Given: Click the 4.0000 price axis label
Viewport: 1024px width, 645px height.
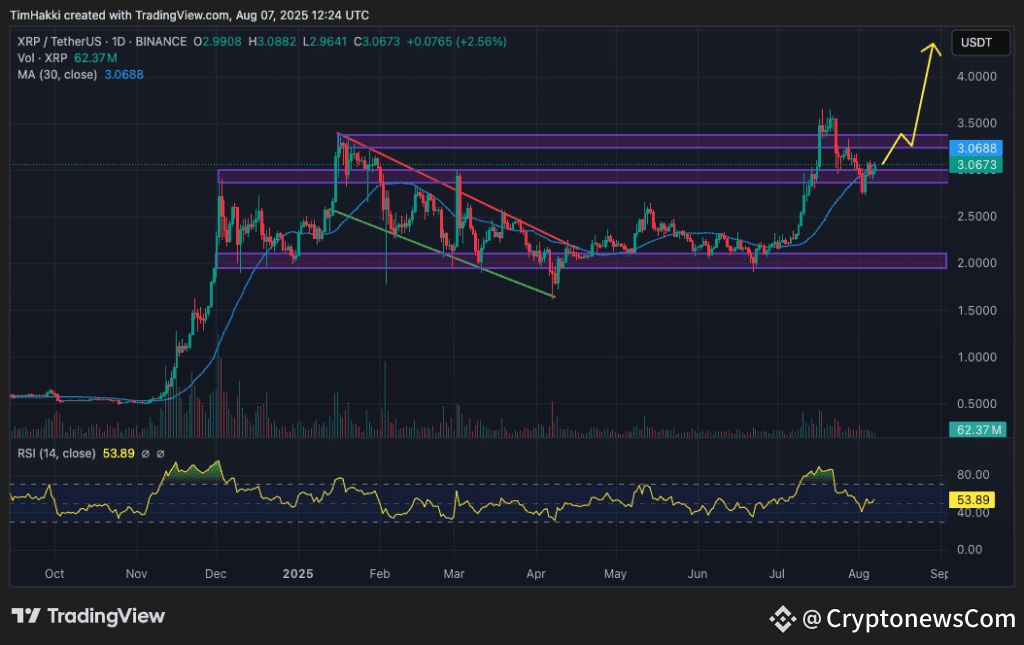Looking at the screenshot, I should [x=976, y=76].
